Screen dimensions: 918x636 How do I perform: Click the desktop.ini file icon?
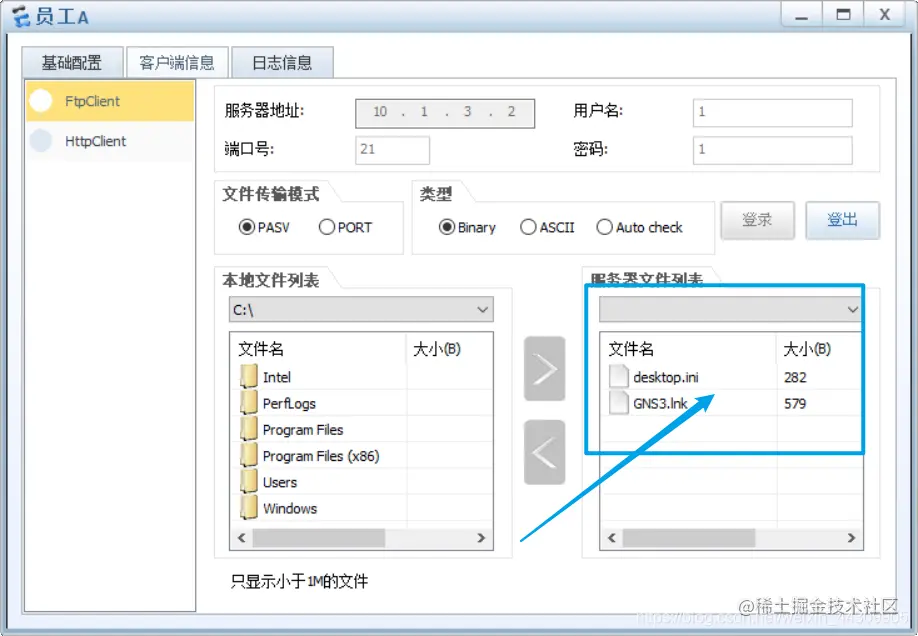click(x=618, y=377)
